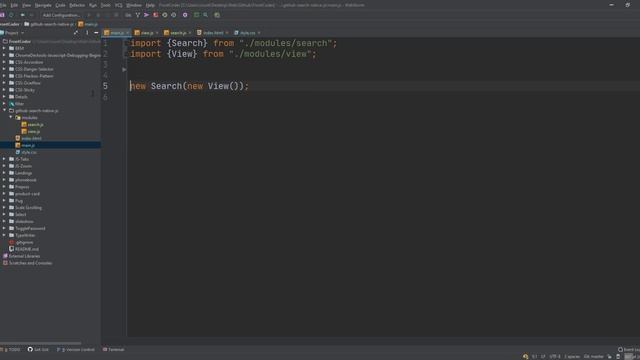This screenshot has width=640, height=360.
Task: Close the index.html editor tab
Action: 227,33
